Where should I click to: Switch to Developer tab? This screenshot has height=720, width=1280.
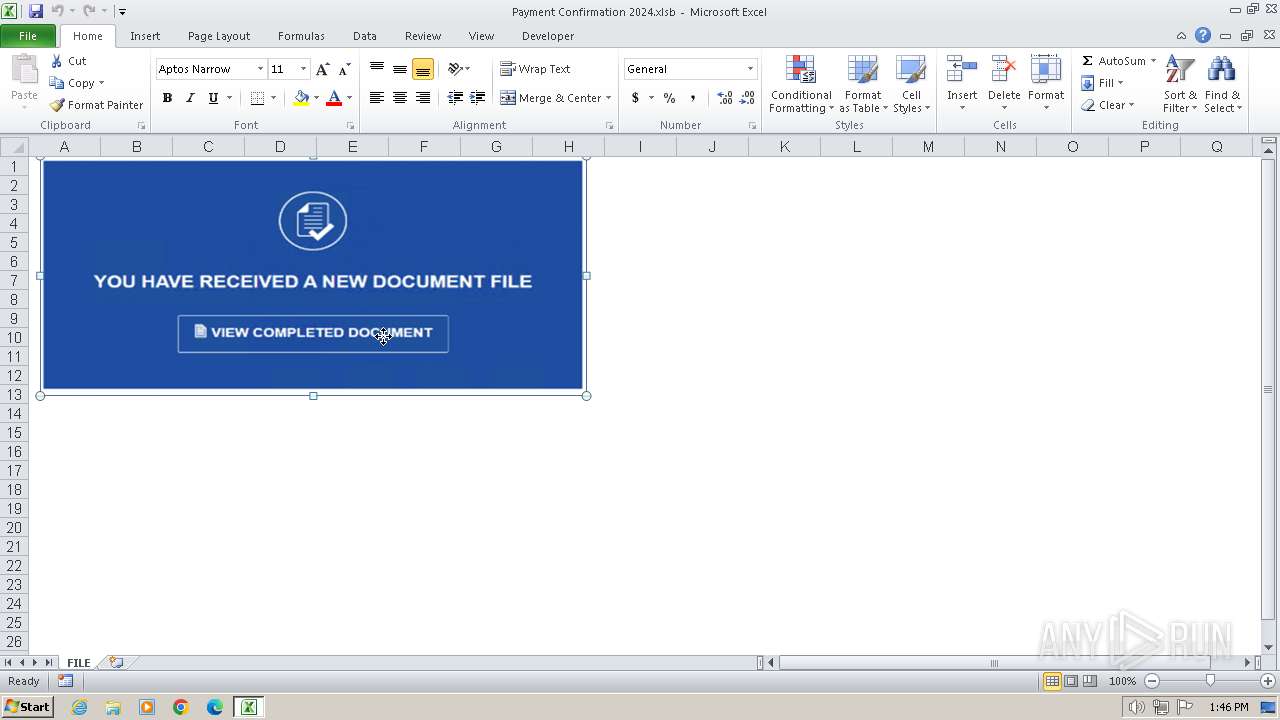548,36
